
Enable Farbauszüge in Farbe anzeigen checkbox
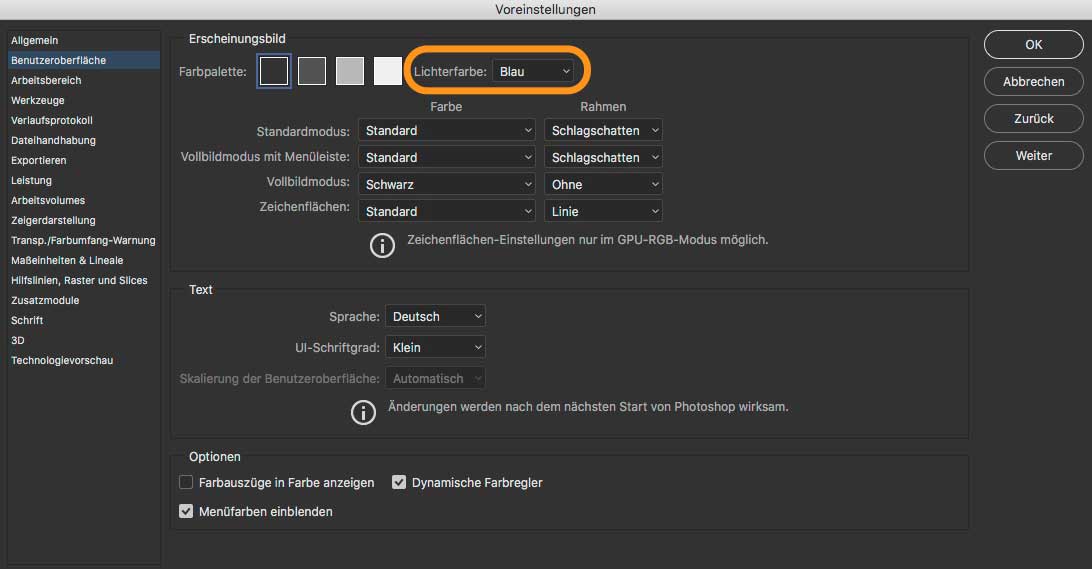[186, 482]
